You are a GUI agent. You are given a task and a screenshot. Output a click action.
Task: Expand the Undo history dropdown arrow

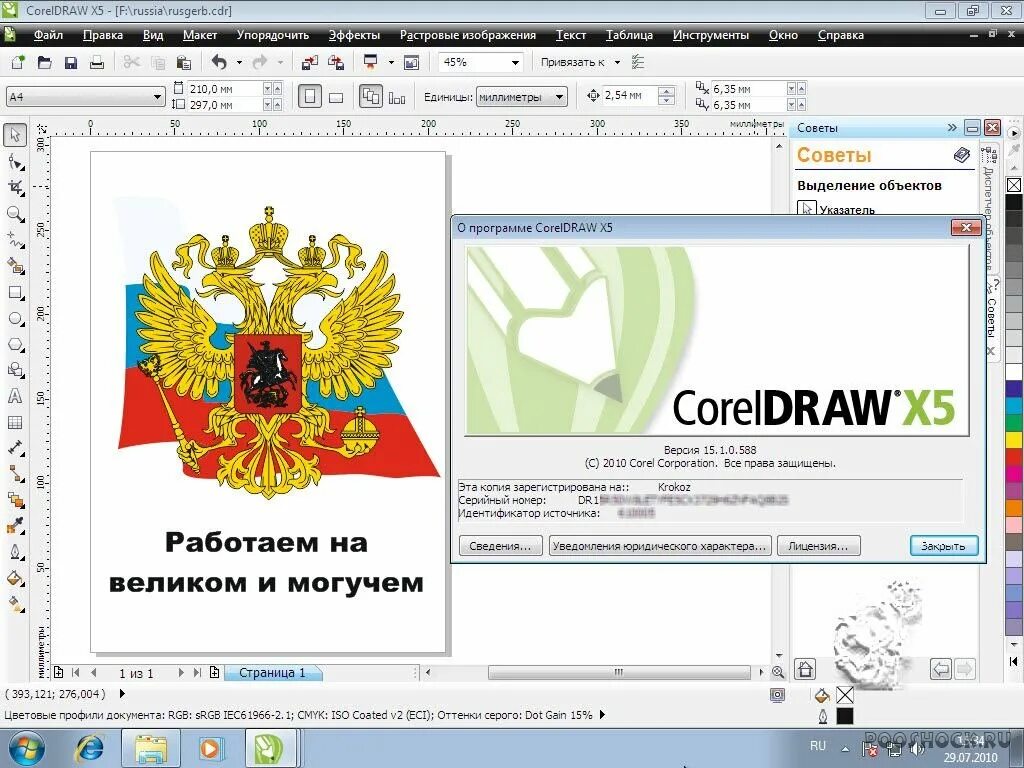point(239,63)
